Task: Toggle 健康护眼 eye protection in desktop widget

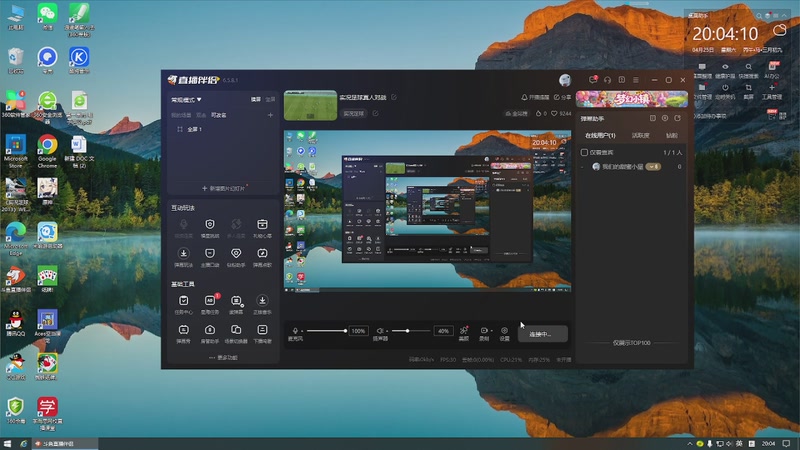Action: [x=725, y=70]
